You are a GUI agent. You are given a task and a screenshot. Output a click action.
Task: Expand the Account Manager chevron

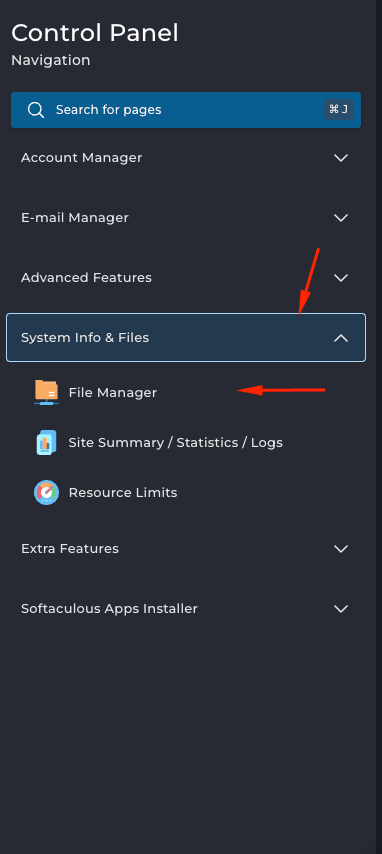pyautogui.click(x=341, y=158)
